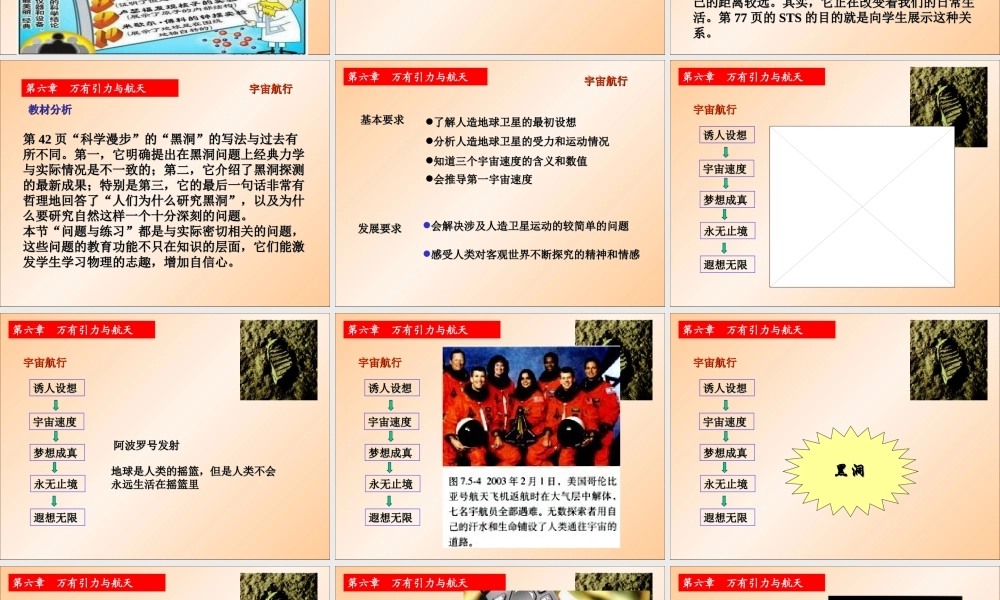Select the slide listing 基本要求 bullet points
1000x600 pixels.
pos(500,183)
